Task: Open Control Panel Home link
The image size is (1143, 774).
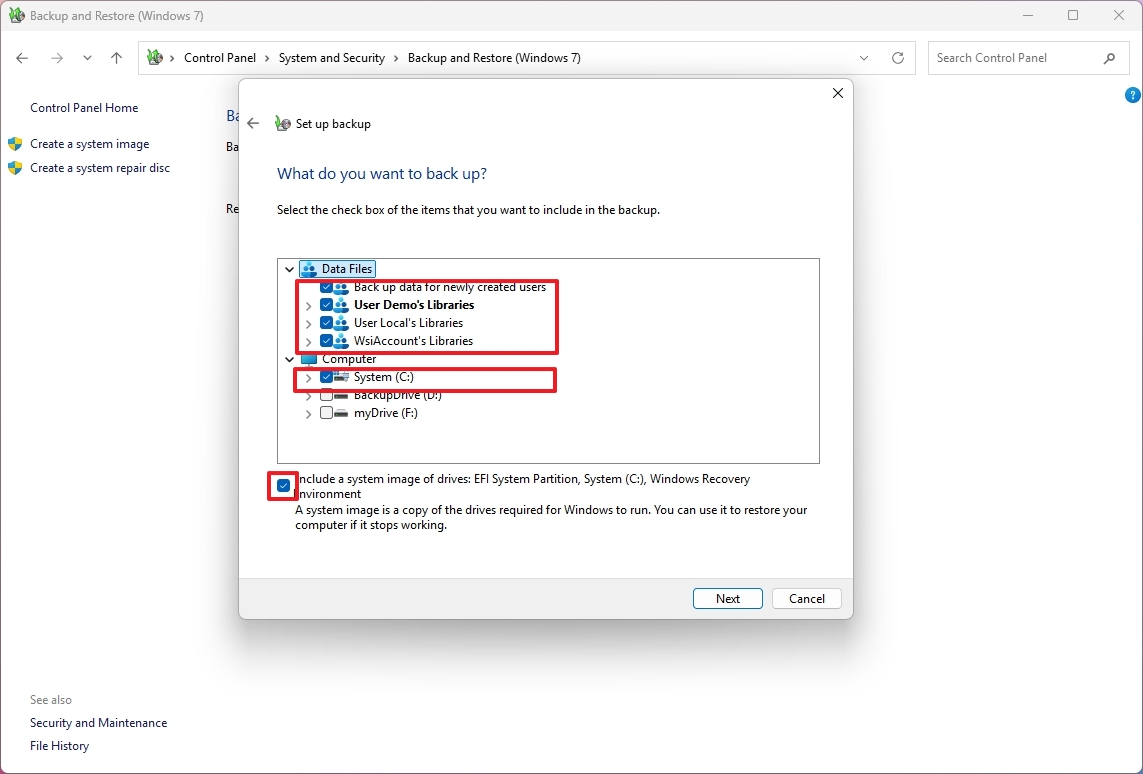Action: tap(84, 108)
